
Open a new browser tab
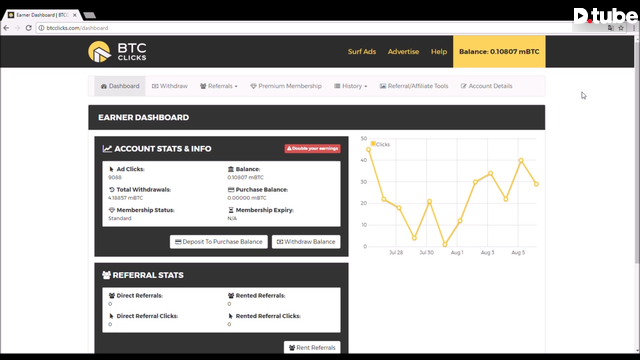(x=90, y=15)
